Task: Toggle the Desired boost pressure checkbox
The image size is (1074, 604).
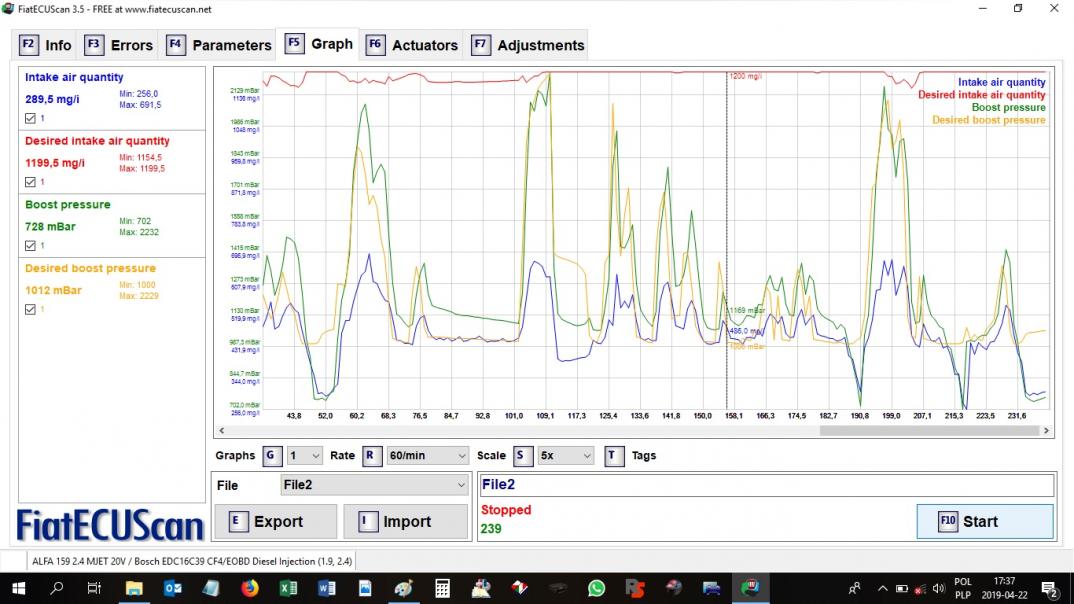Action: tap(30, 309)
